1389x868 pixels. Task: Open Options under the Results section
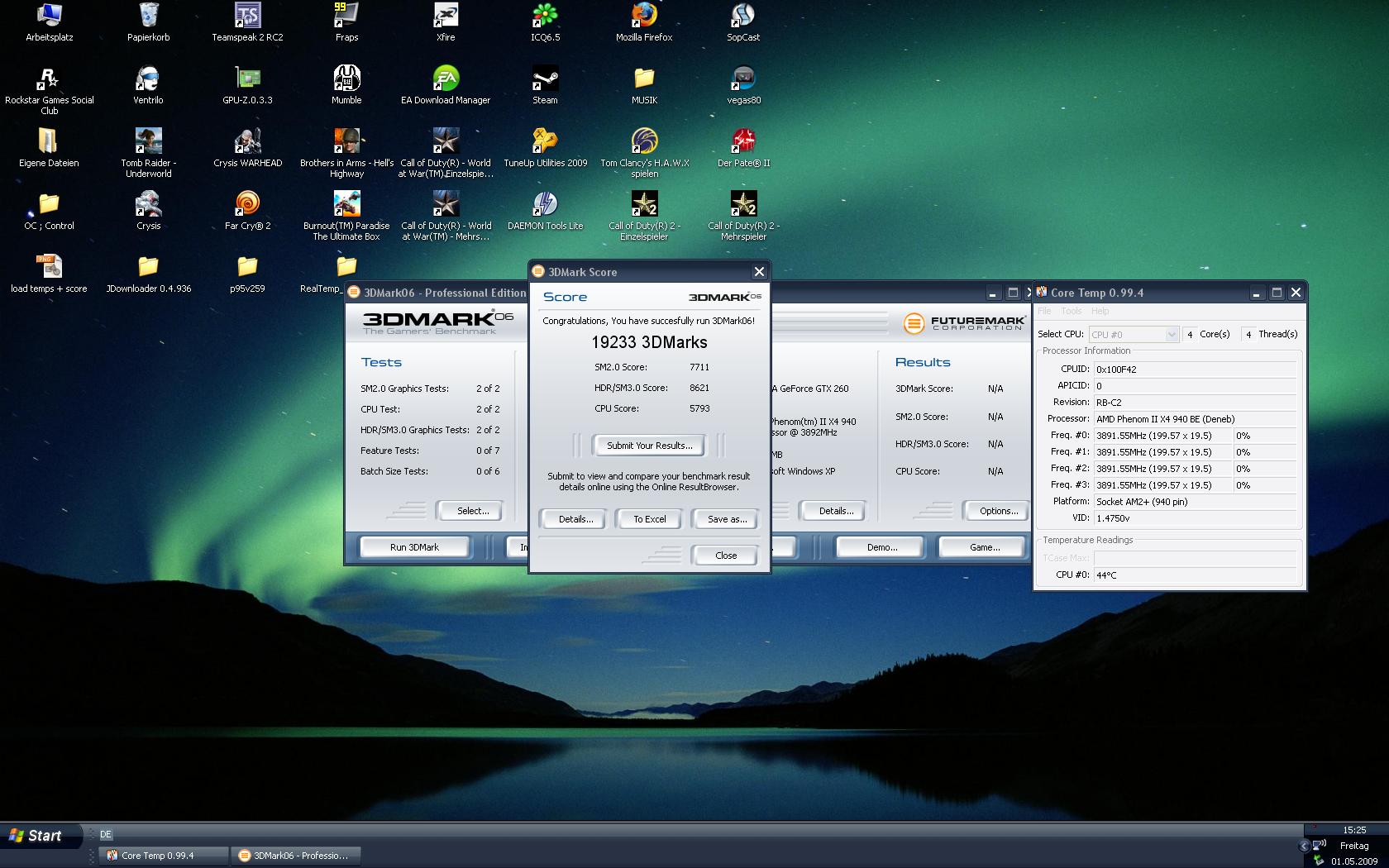tap(999, 511)
